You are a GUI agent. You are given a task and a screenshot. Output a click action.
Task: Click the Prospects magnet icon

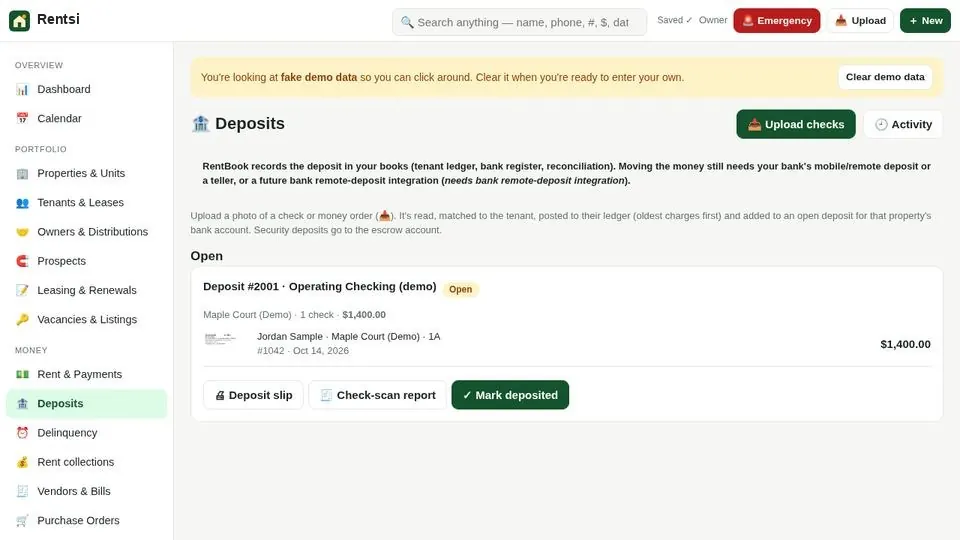[22, 261]
